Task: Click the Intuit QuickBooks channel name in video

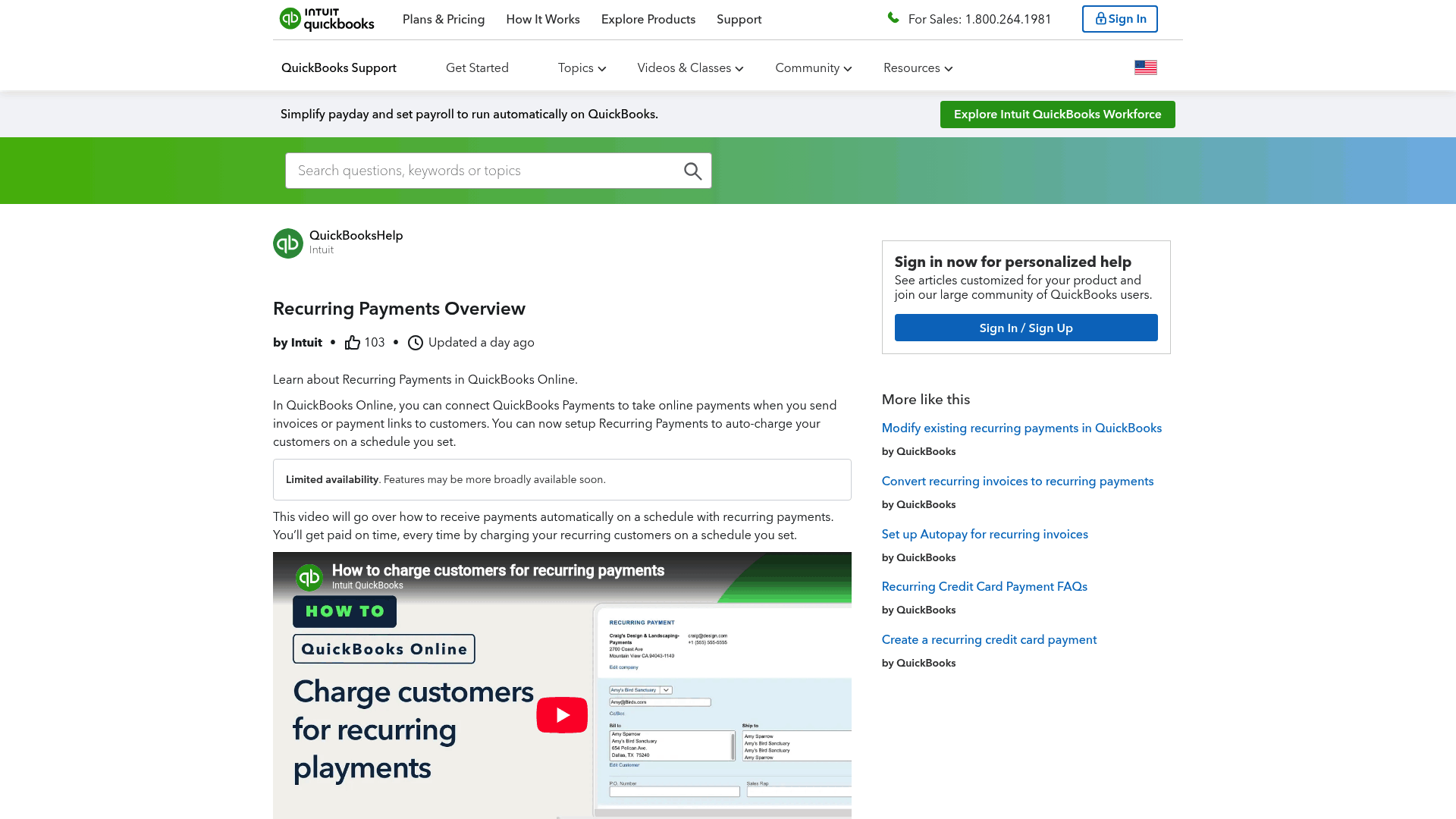Action: tap(368, 585)
